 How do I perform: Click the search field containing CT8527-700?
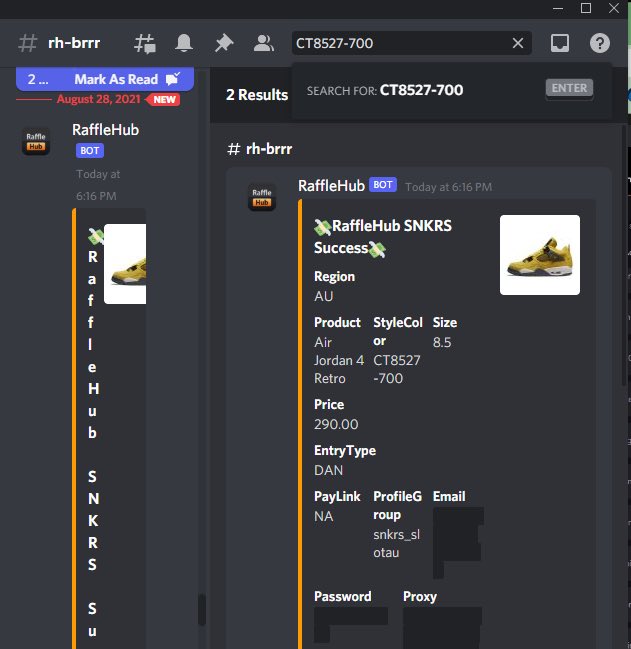[411, 43]
